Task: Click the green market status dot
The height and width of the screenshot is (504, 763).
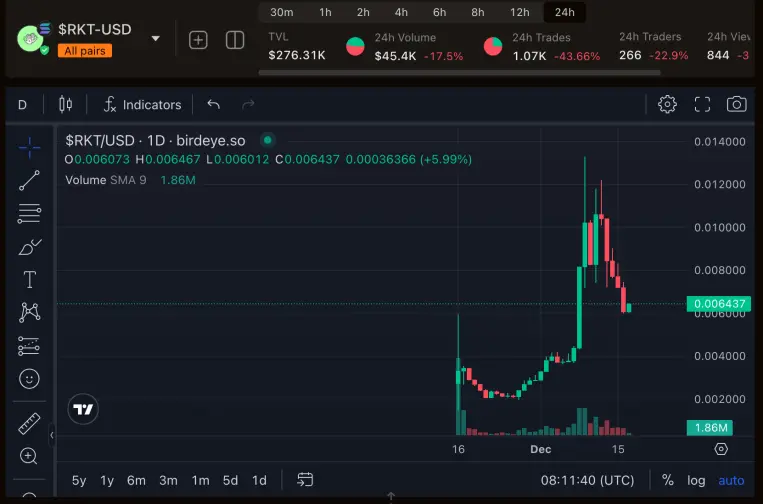Action: click(x=267, y=141)
